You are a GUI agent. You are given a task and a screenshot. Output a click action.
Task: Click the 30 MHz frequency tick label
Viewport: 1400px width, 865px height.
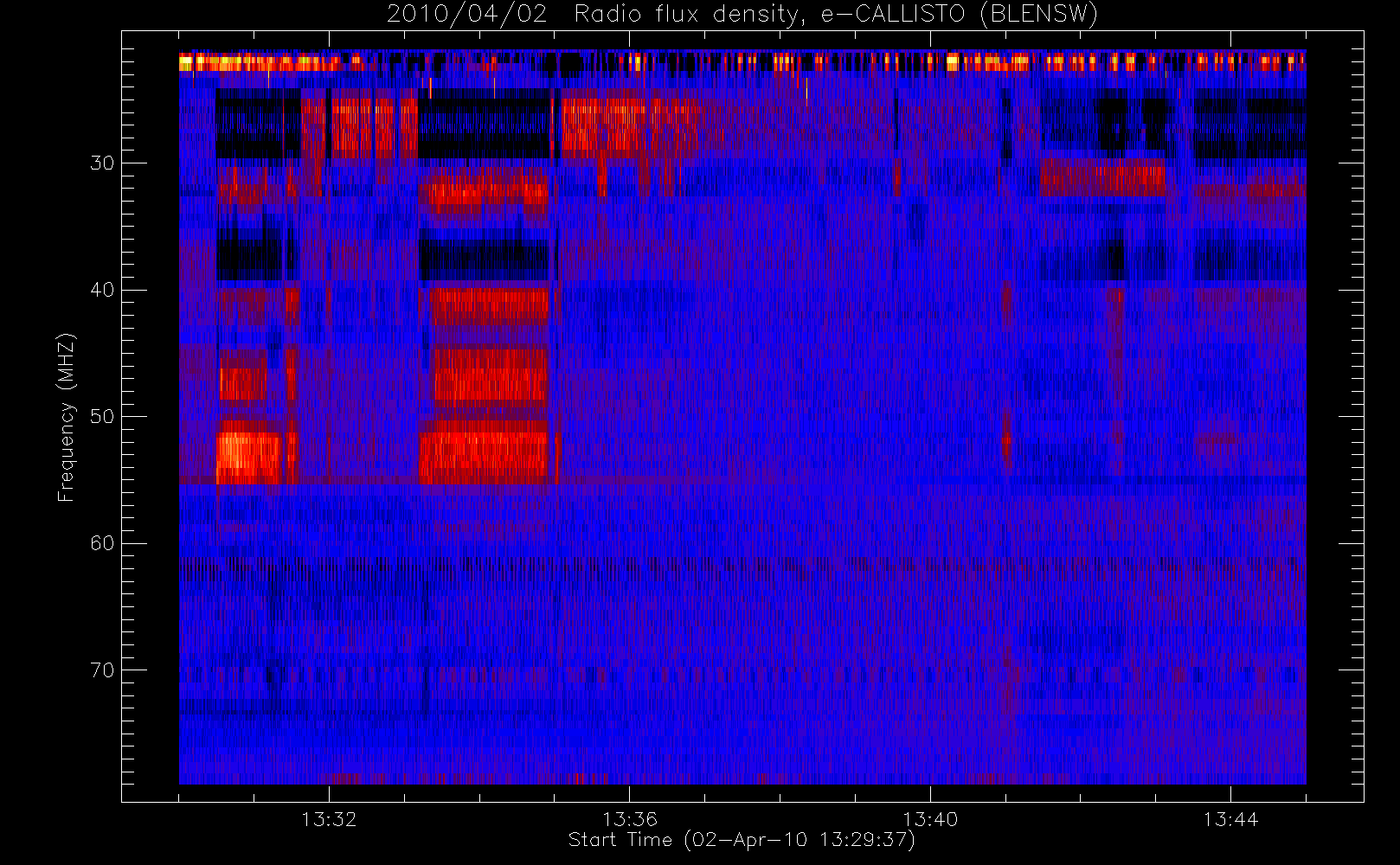[102, 163]
